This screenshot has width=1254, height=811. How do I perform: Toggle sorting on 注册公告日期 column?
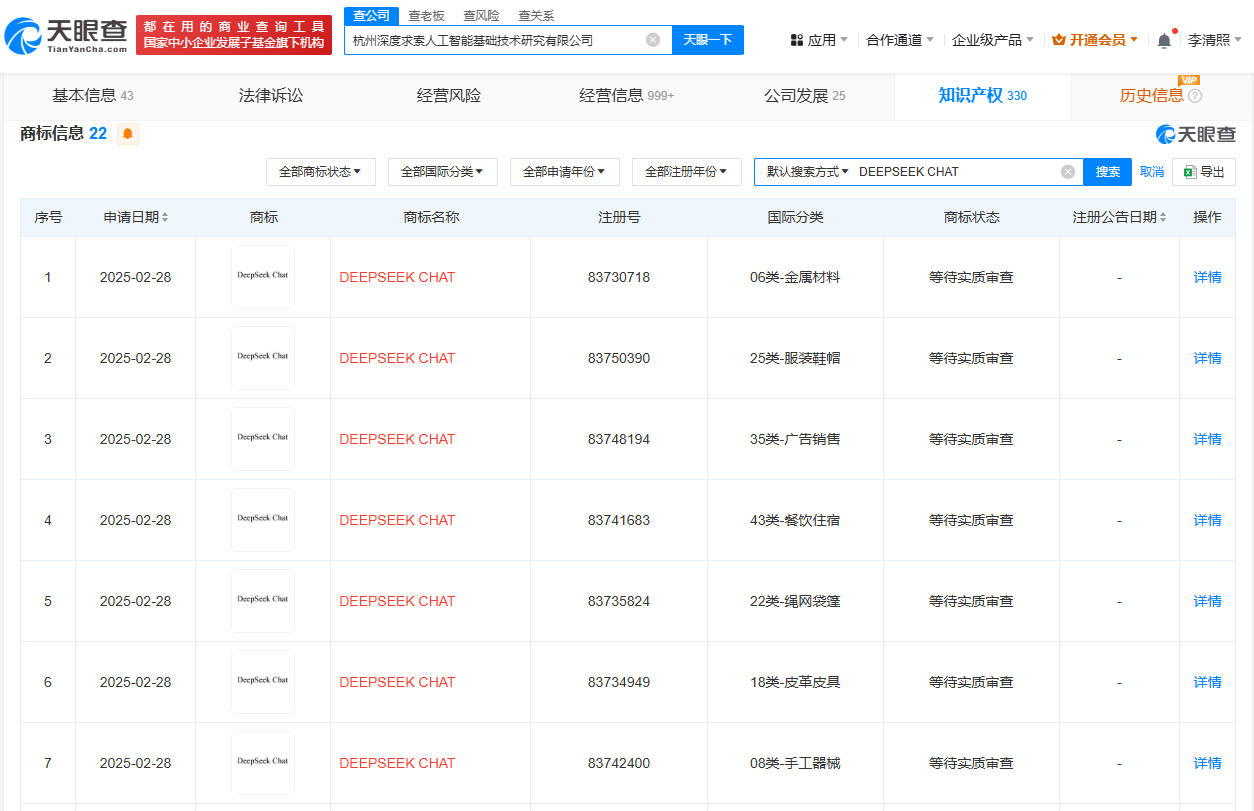(x=1162, y=216)
